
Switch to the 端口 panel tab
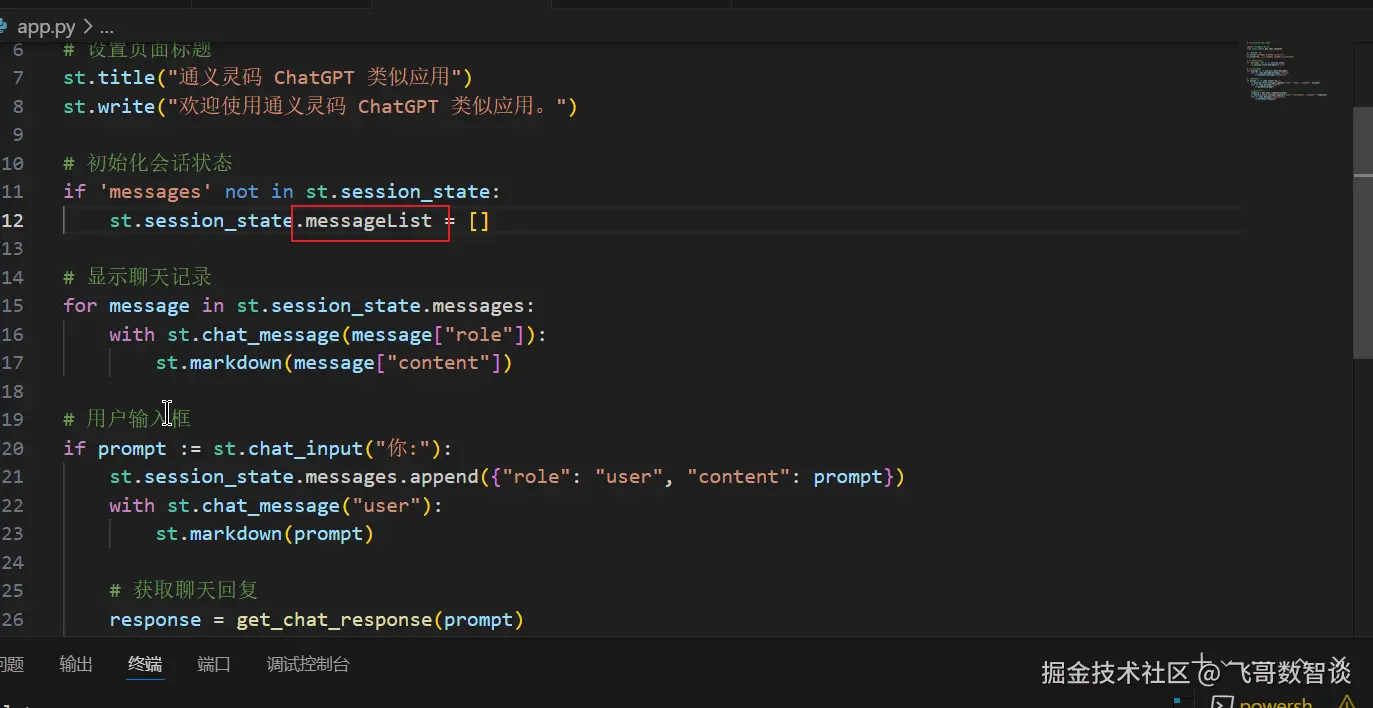[x=214, y=664]
